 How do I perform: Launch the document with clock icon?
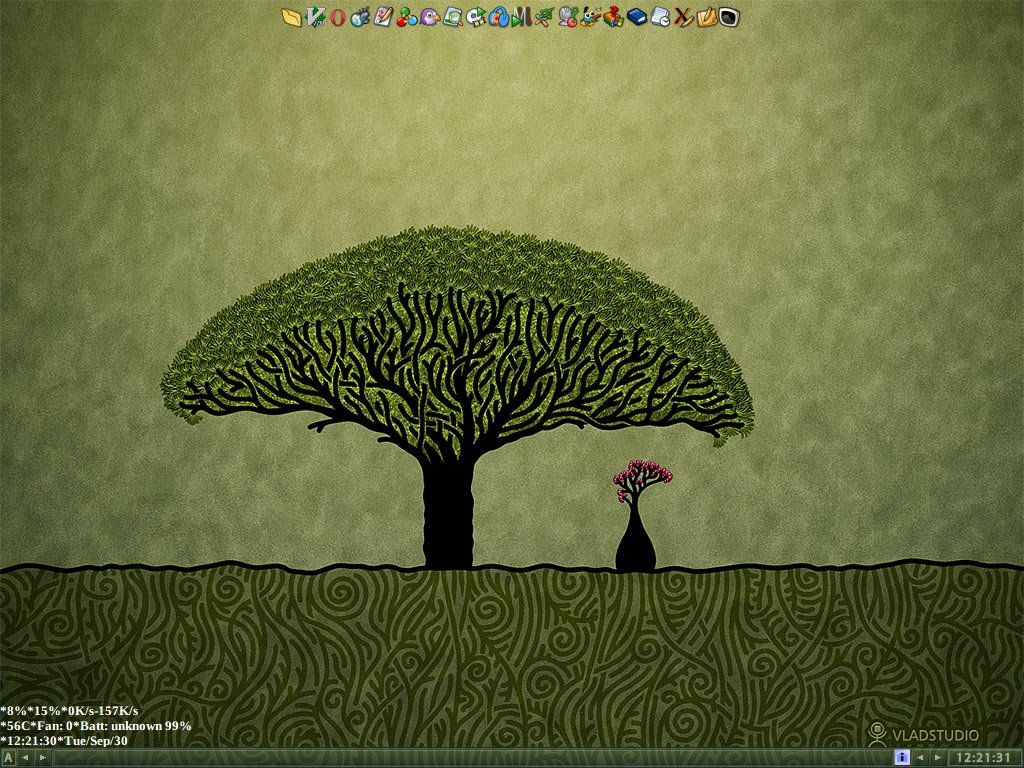click(x=660, y=17)
